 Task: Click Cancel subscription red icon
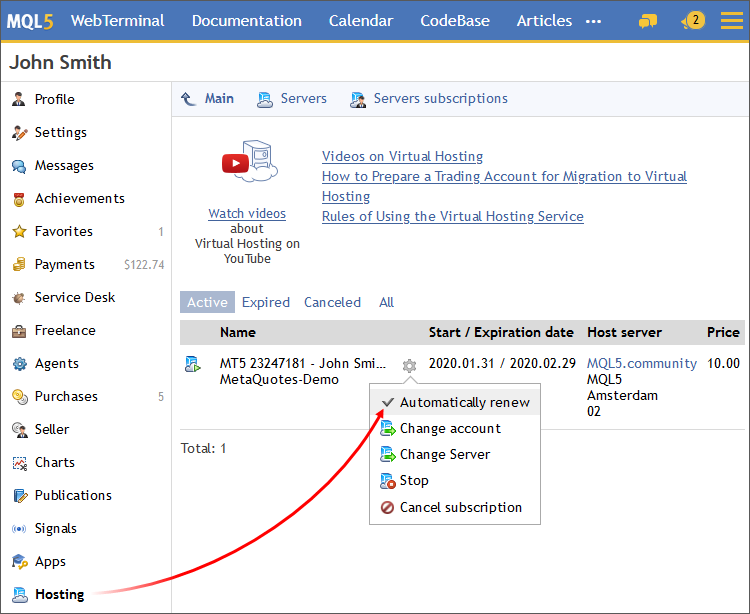[x=389, y=507]
